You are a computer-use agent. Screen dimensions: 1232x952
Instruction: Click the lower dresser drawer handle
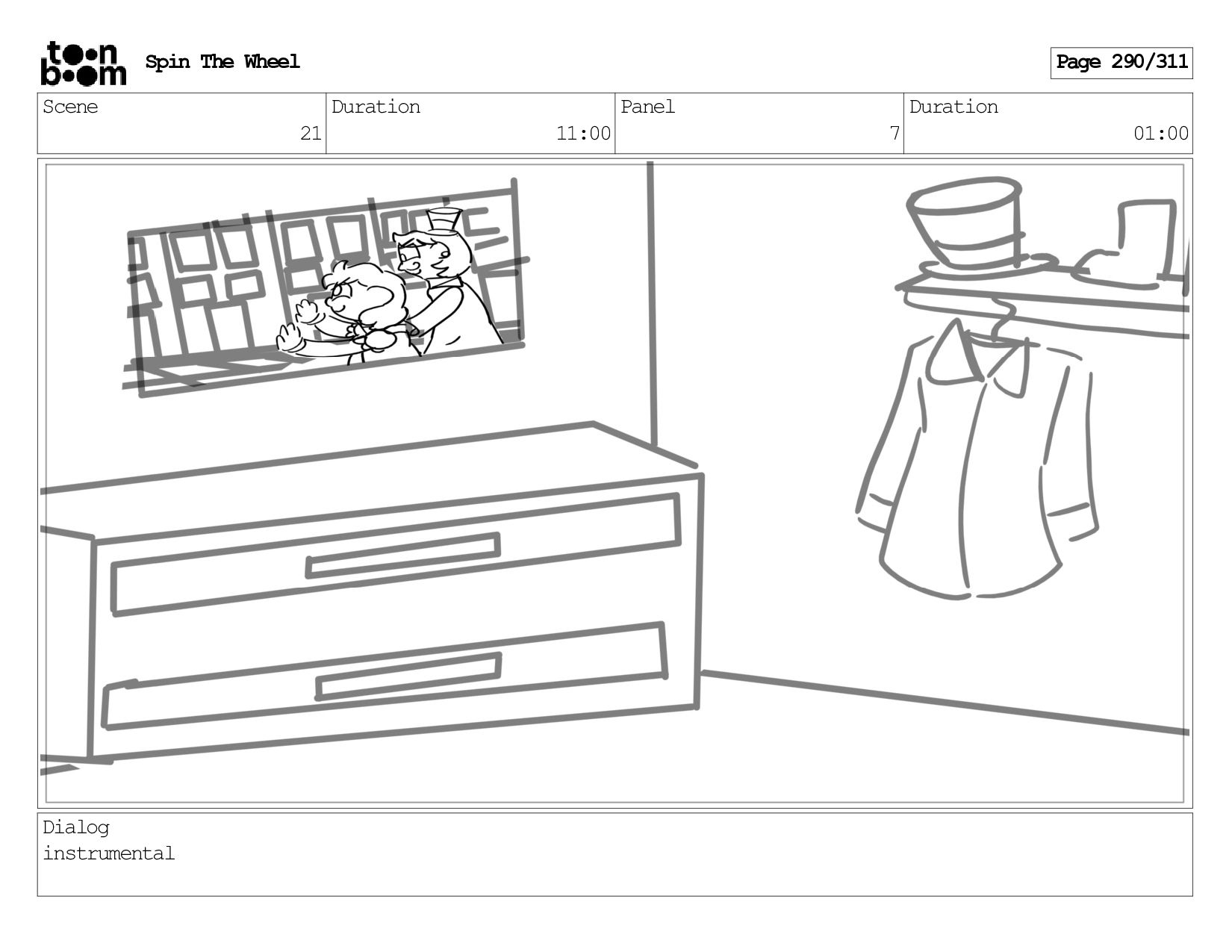(408, 676)
